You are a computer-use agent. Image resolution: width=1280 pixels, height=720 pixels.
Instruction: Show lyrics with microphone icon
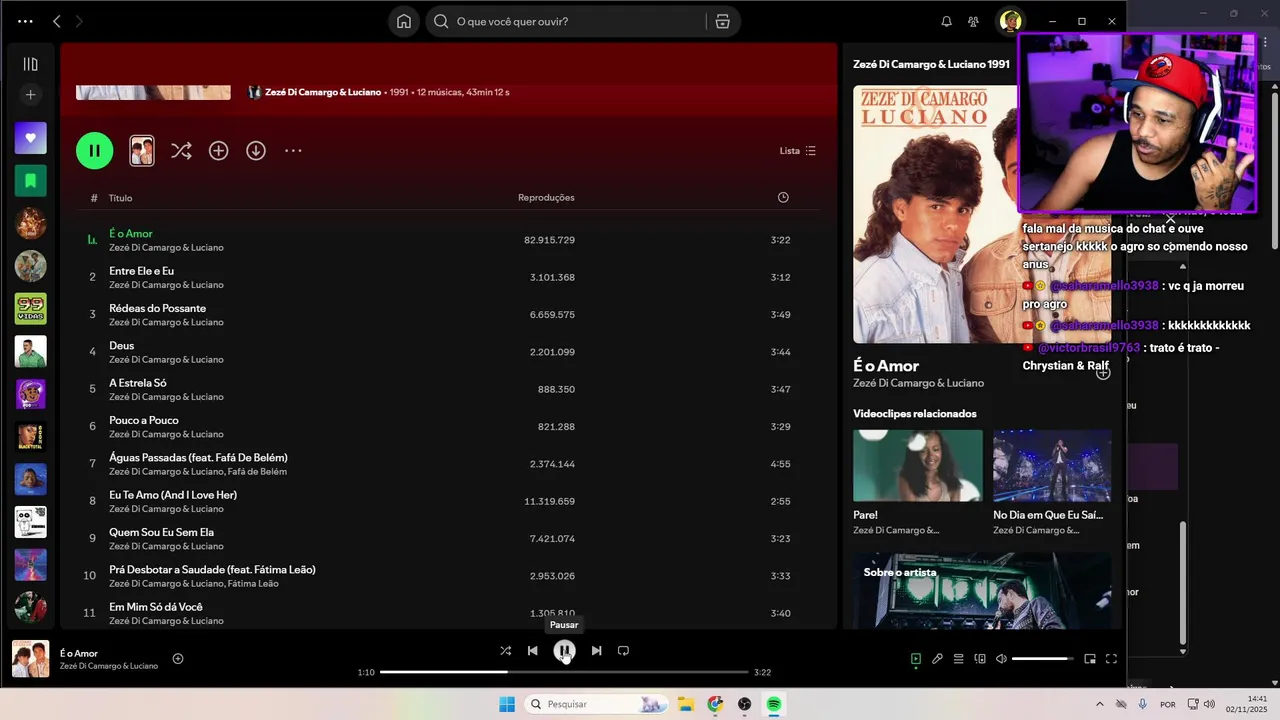pos(937,659)
